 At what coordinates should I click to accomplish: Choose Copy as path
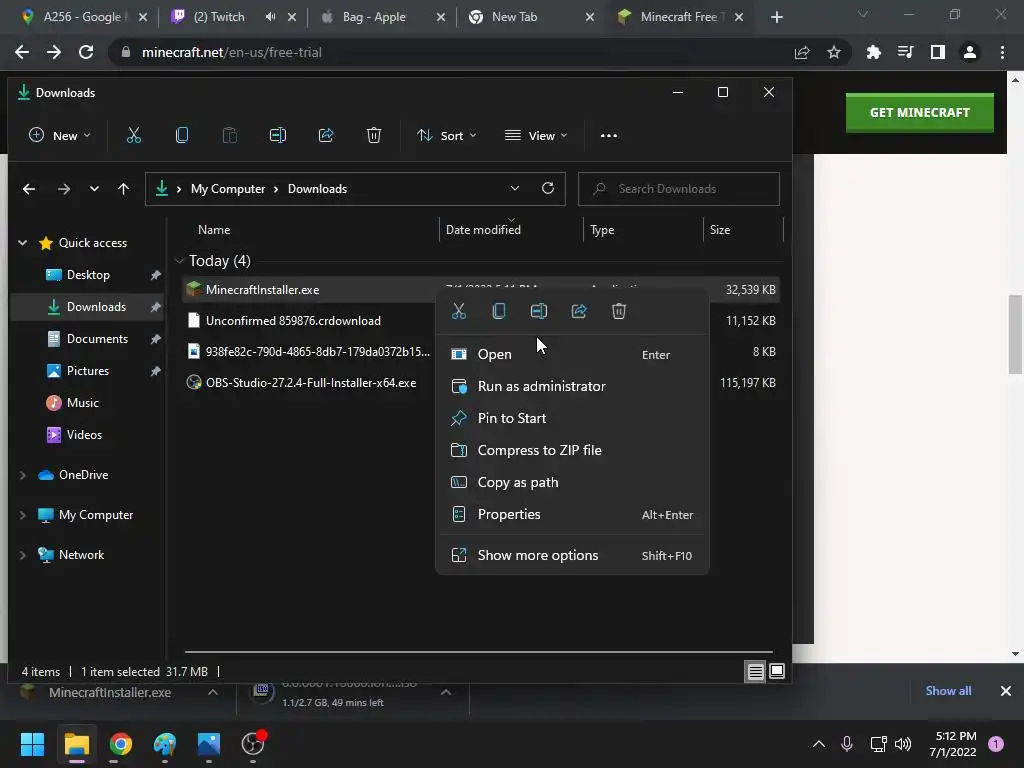pyautogui.click(x=572, y=482)
